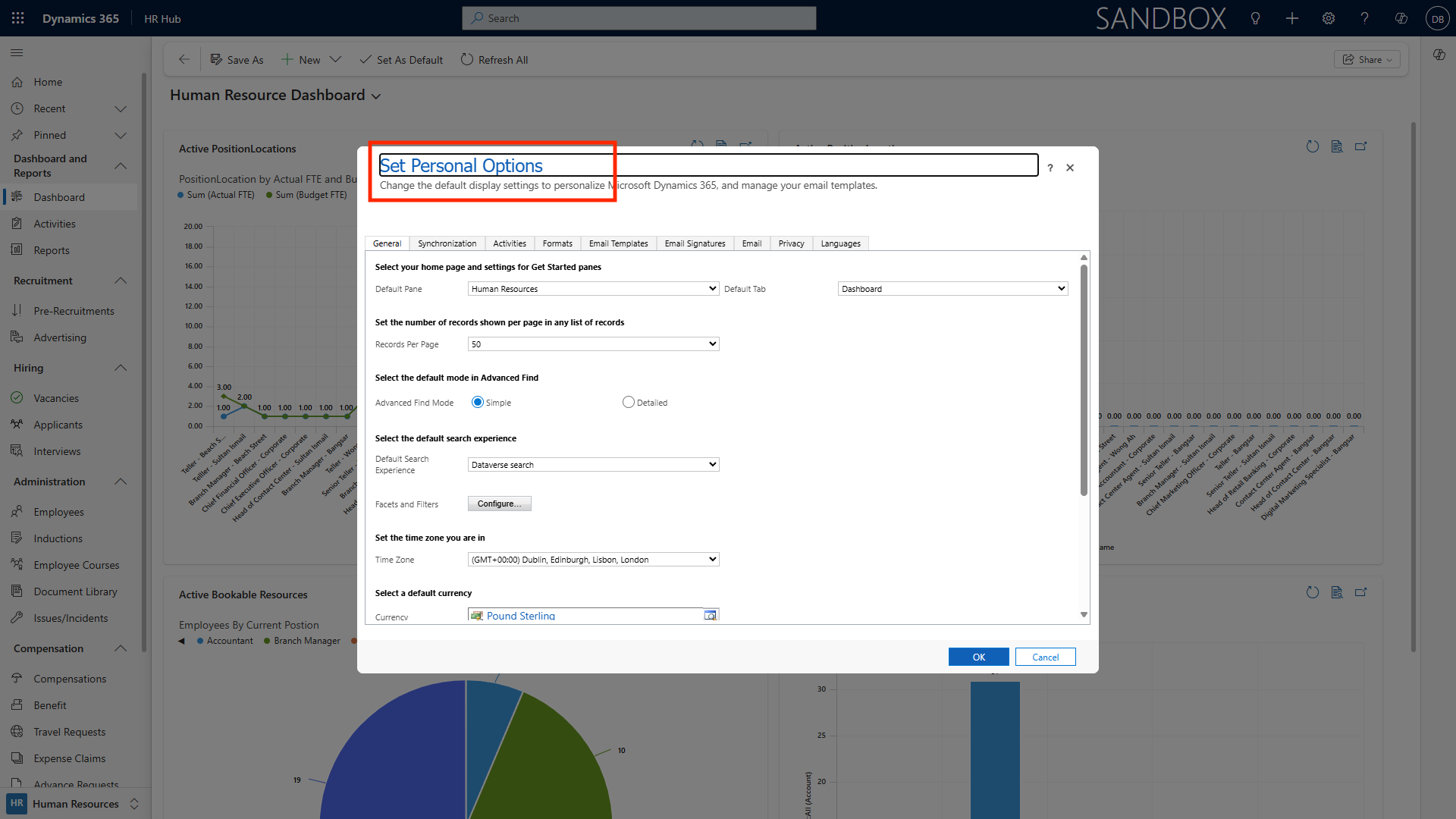The height and width of the screenshot is (819, 1456).
Task: Click the Configure facets and filters button
Action: point(499,504)
